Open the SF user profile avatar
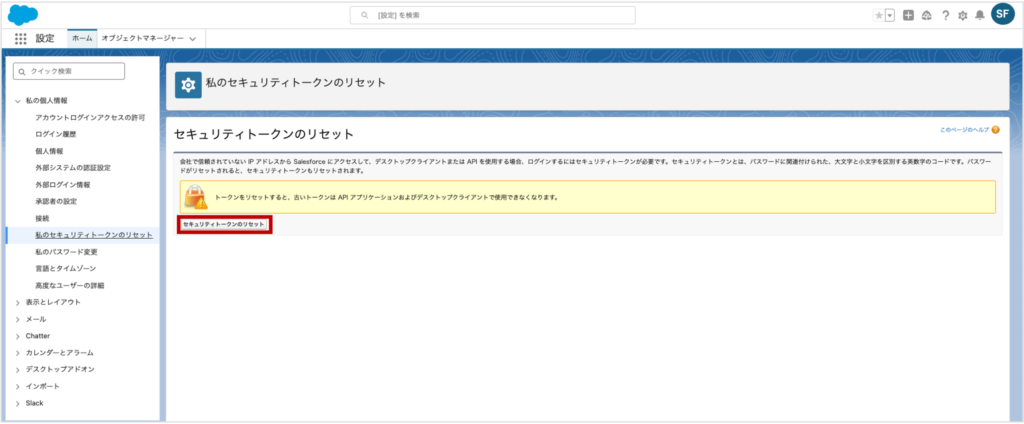 pos(1003,15)
